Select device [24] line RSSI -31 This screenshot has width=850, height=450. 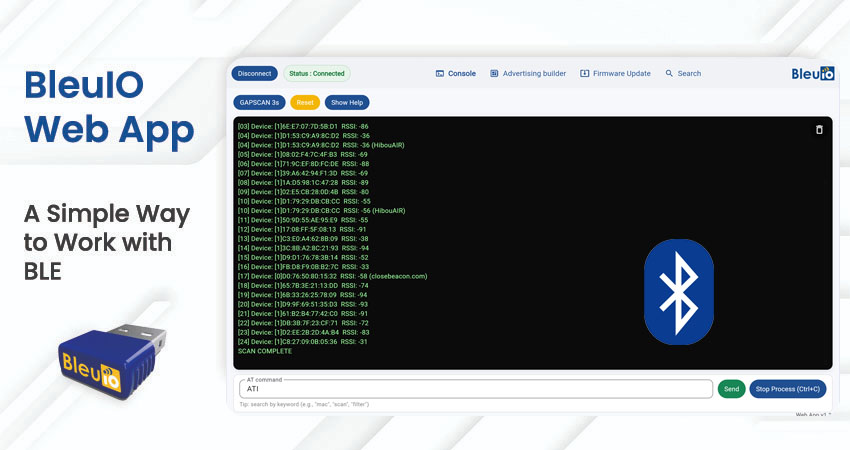point(302,342)
